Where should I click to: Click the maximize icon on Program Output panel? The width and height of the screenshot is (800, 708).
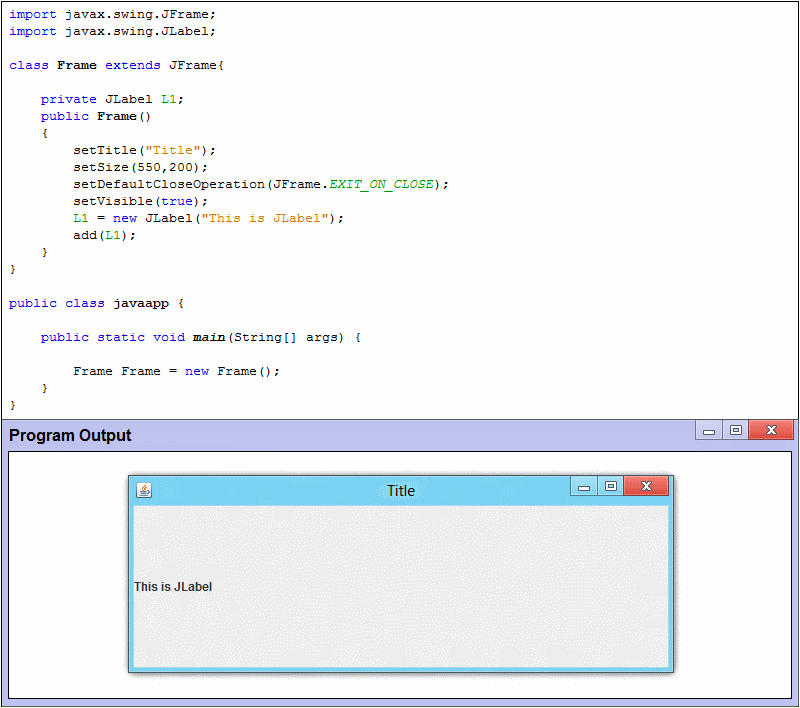point(736,430)
